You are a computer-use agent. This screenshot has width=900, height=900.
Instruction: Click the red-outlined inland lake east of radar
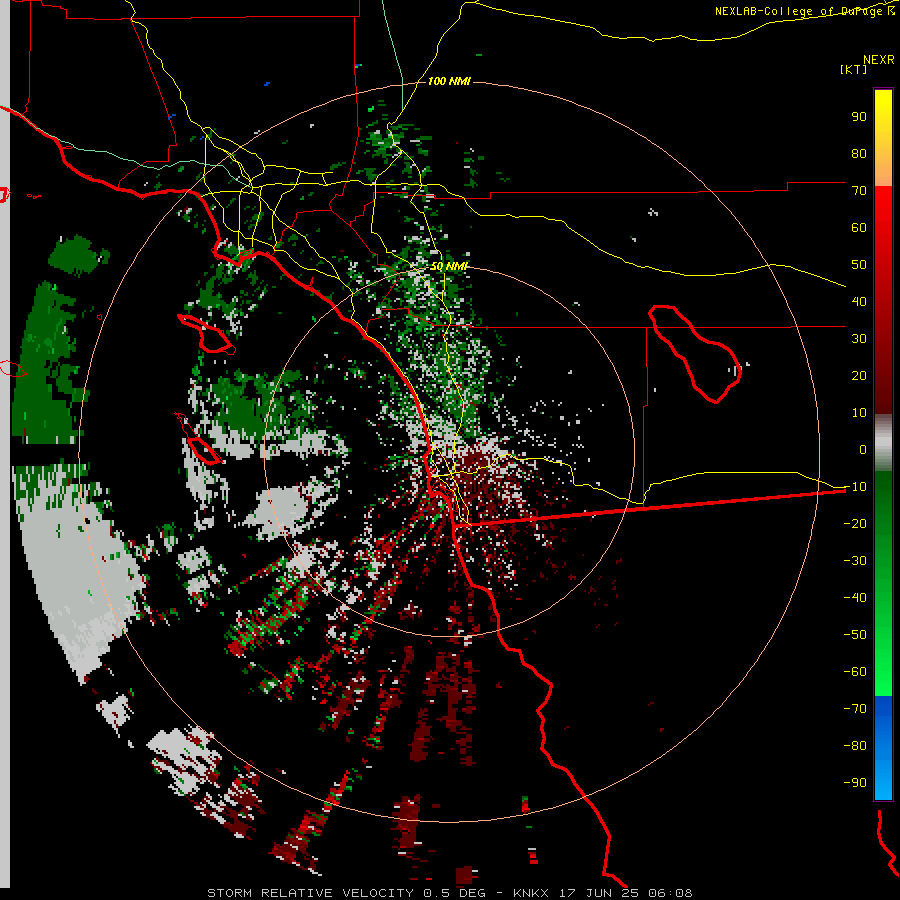click(x=695, y=353)
